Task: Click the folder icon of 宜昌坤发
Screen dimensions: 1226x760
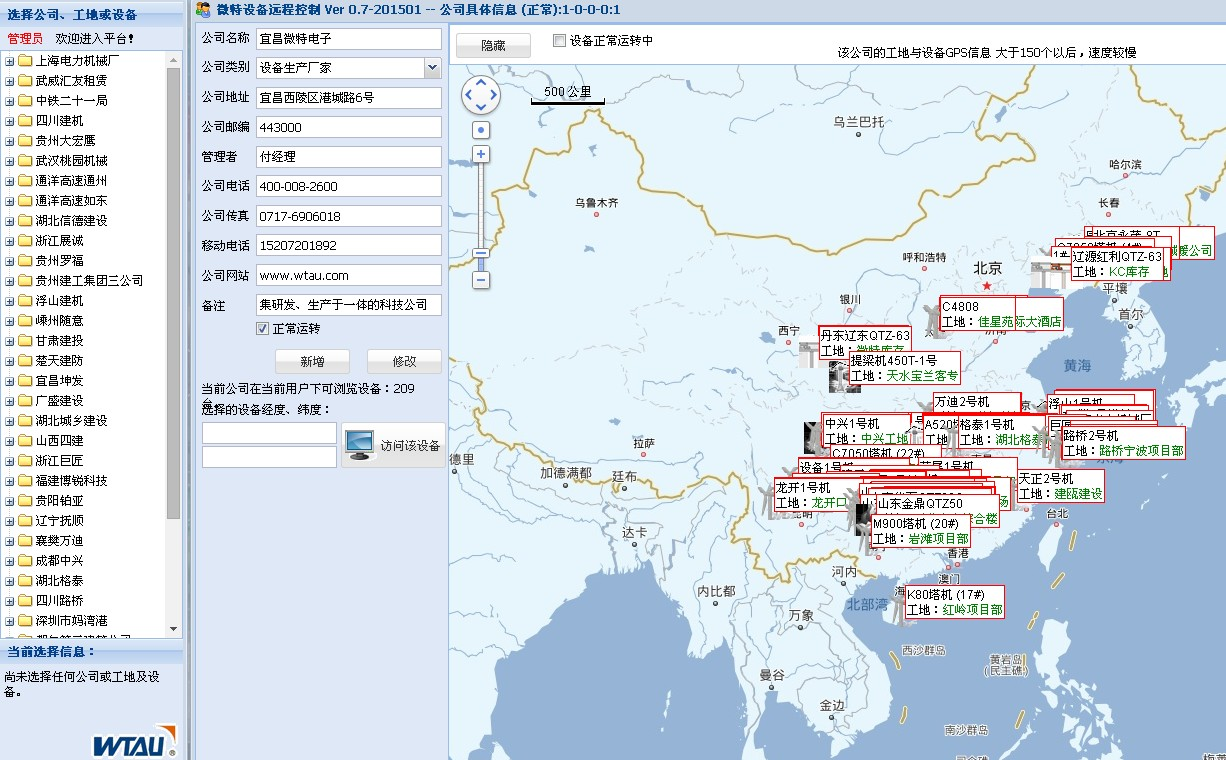Action: pyautogui.click(x=25, y=381)
